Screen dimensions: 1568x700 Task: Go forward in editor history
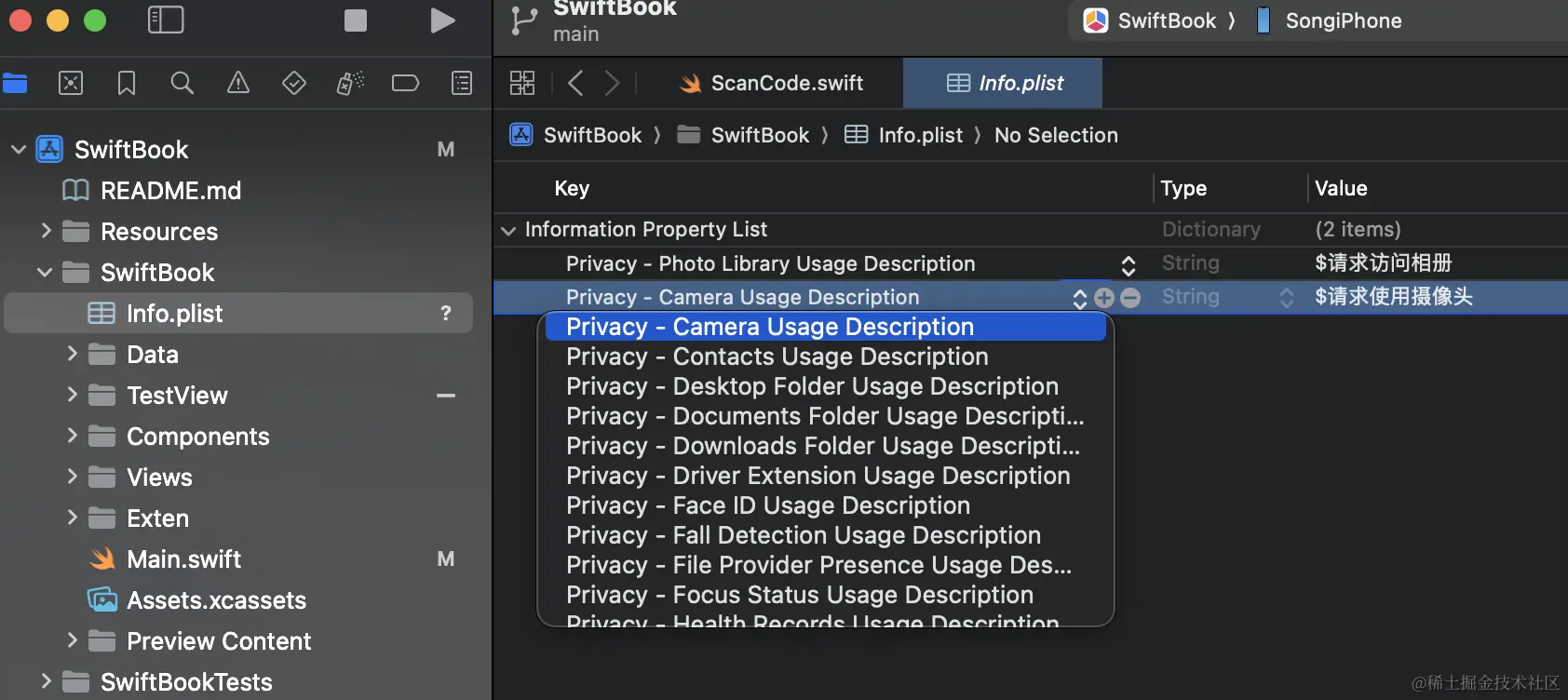click(x=612, y=83)
